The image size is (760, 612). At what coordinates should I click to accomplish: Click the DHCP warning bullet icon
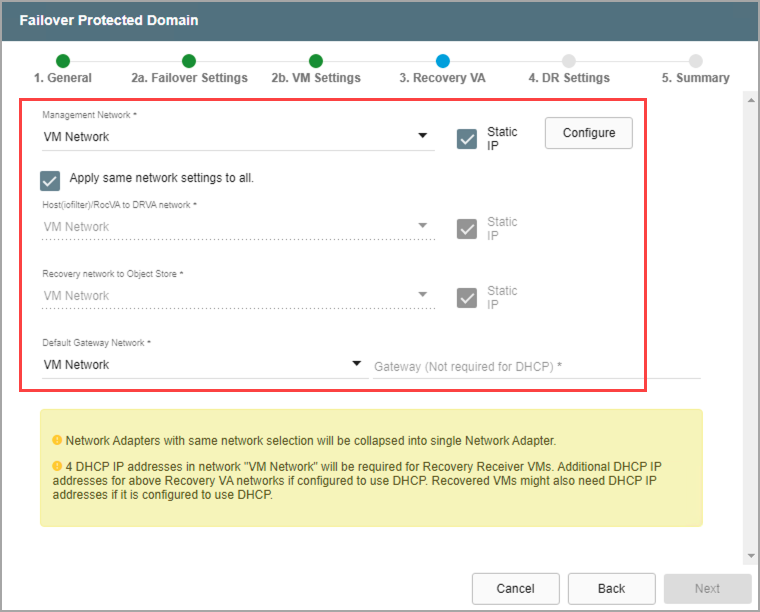[x=57, y=465]
